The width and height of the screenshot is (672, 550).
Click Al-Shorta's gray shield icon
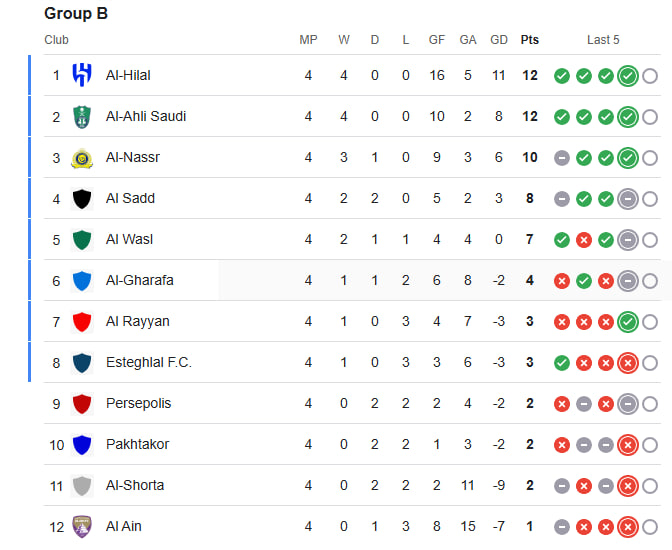click(x=82, y=486)
